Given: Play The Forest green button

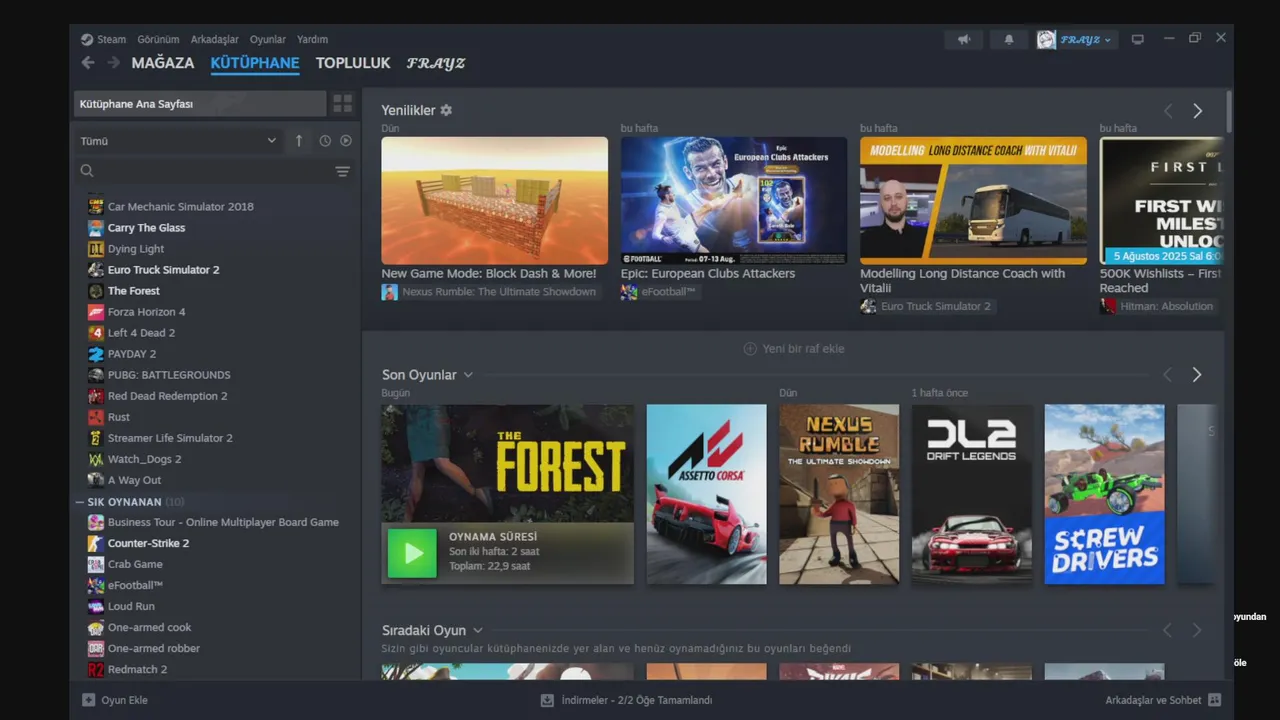Looking at the screenshot, I should 412,553.
